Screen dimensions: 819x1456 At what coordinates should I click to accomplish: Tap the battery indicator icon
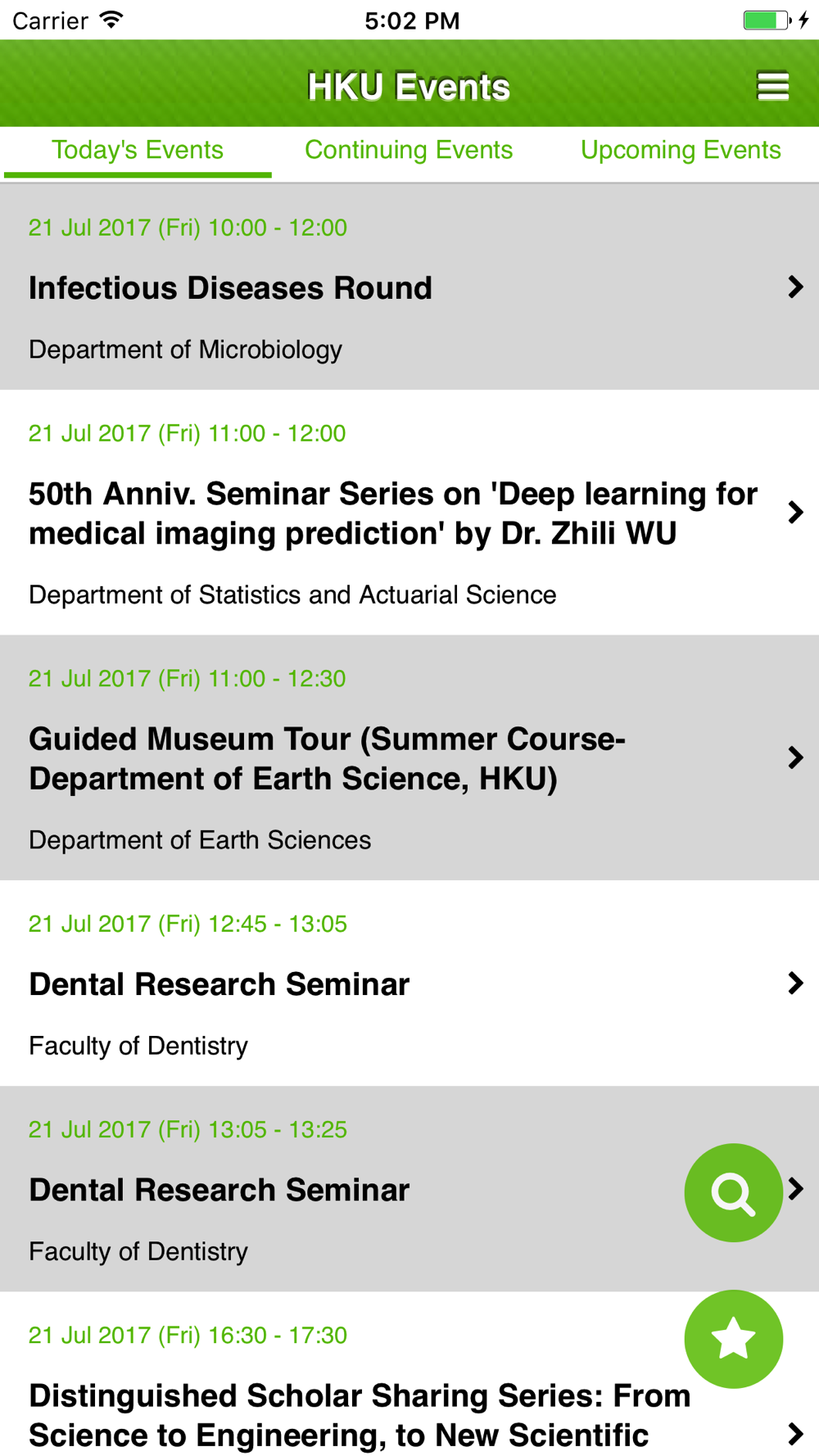pyautogui.click(x=767, y=20)
